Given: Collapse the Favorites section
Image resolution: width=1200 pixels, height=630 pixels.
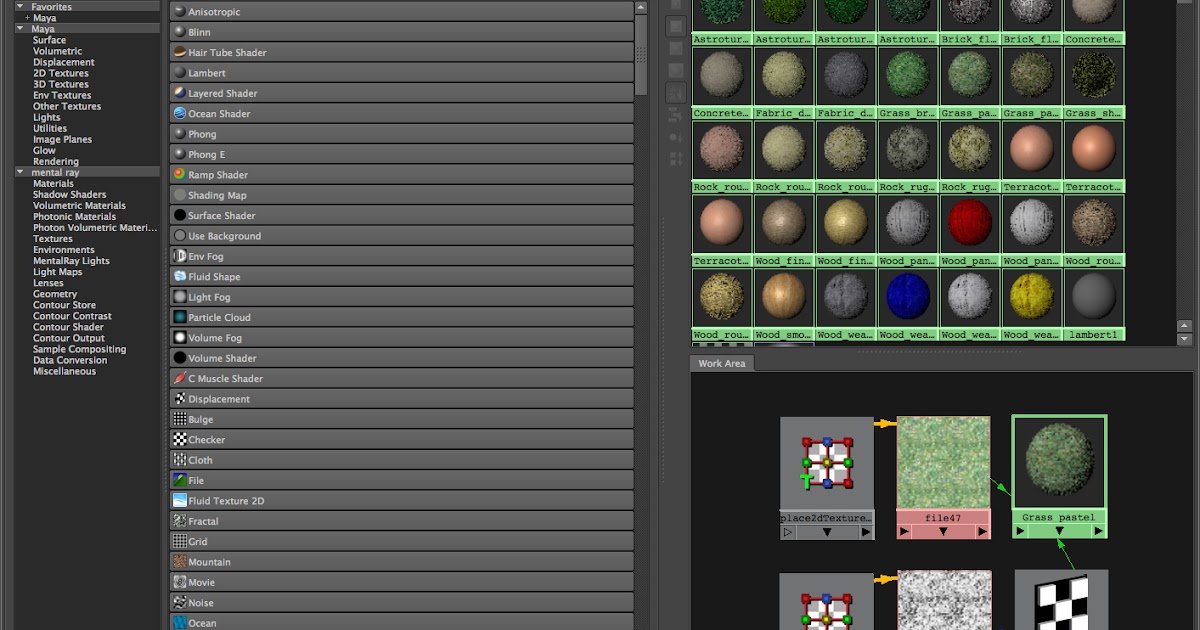Looking at the screenshot, I should click(x=21, y=7).
